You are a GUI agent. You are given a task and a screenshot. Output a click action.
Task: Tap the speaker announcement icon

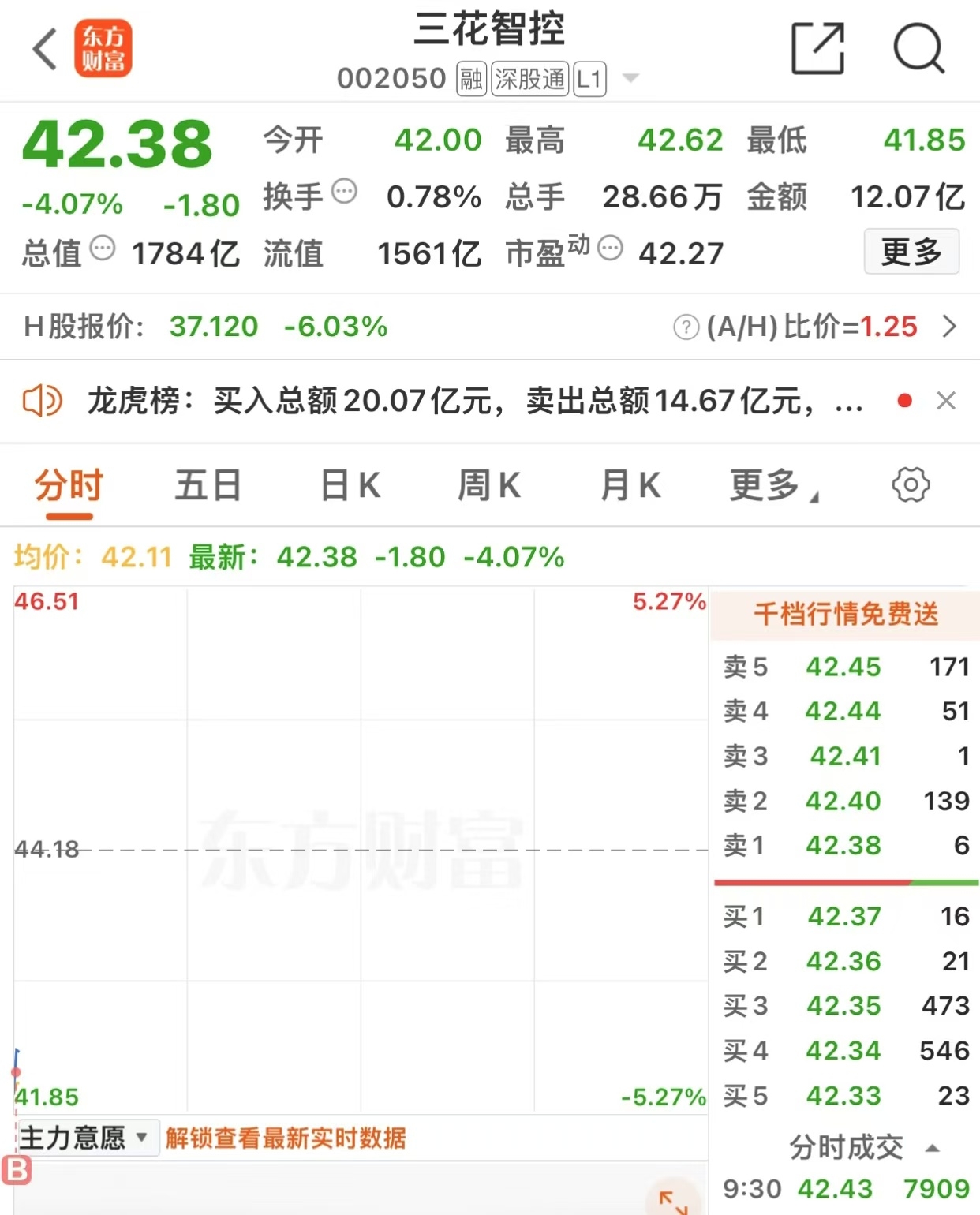42,401
